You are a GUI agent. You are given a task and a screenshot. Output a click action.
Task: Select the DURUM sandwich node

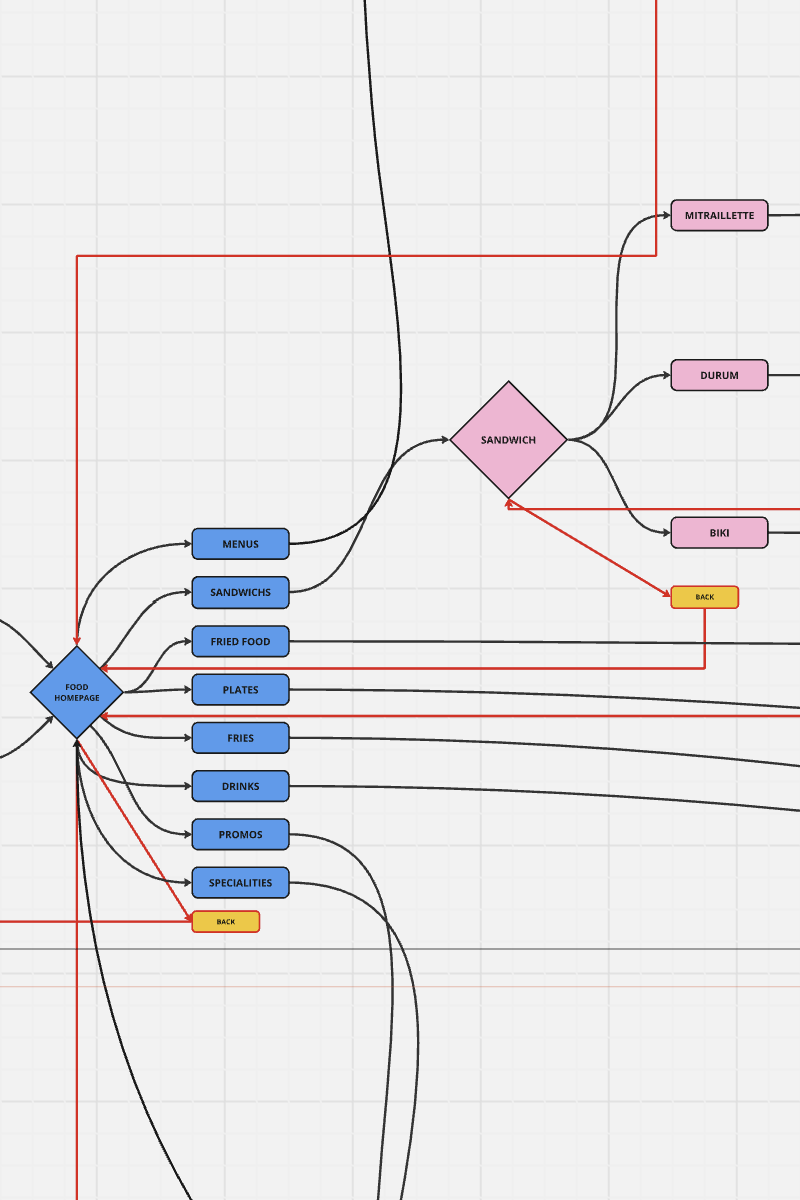pyautogui.click(x=719, y=375)
